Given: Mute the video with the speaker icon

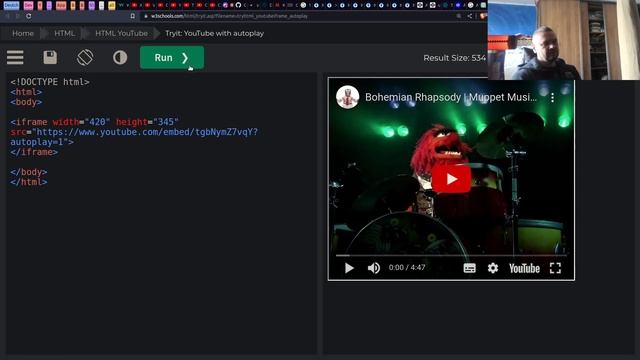Looking at the screenshot, I should [x=373, y=268].
